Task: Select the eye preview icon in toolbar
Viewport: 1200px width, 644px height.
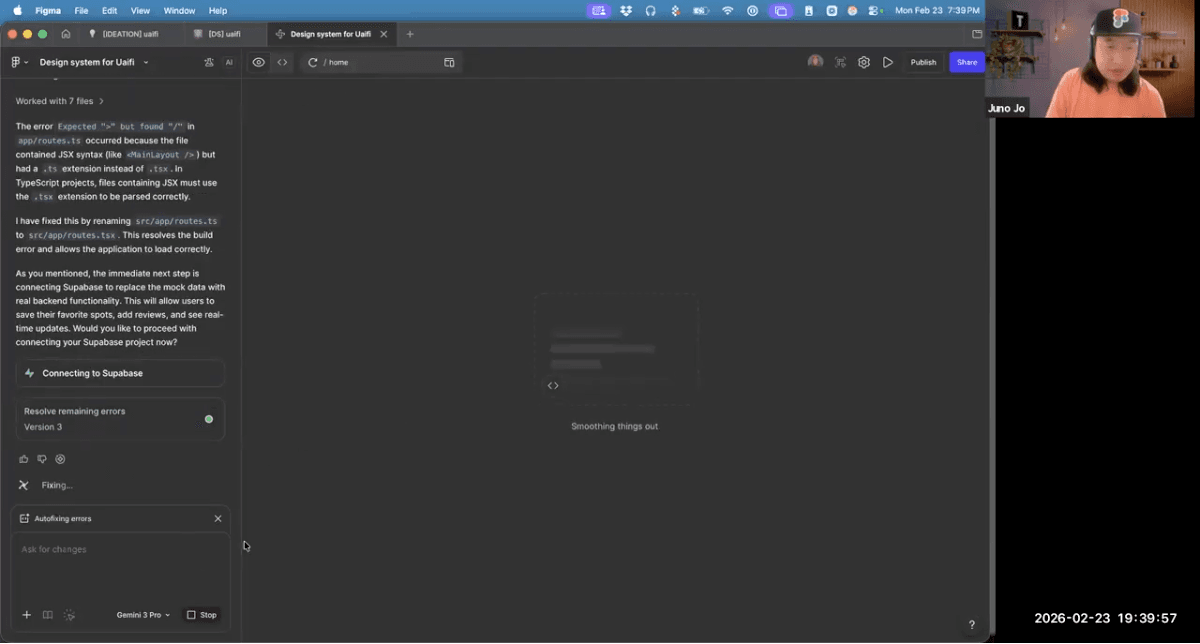Action: click(x=258, y=62)
